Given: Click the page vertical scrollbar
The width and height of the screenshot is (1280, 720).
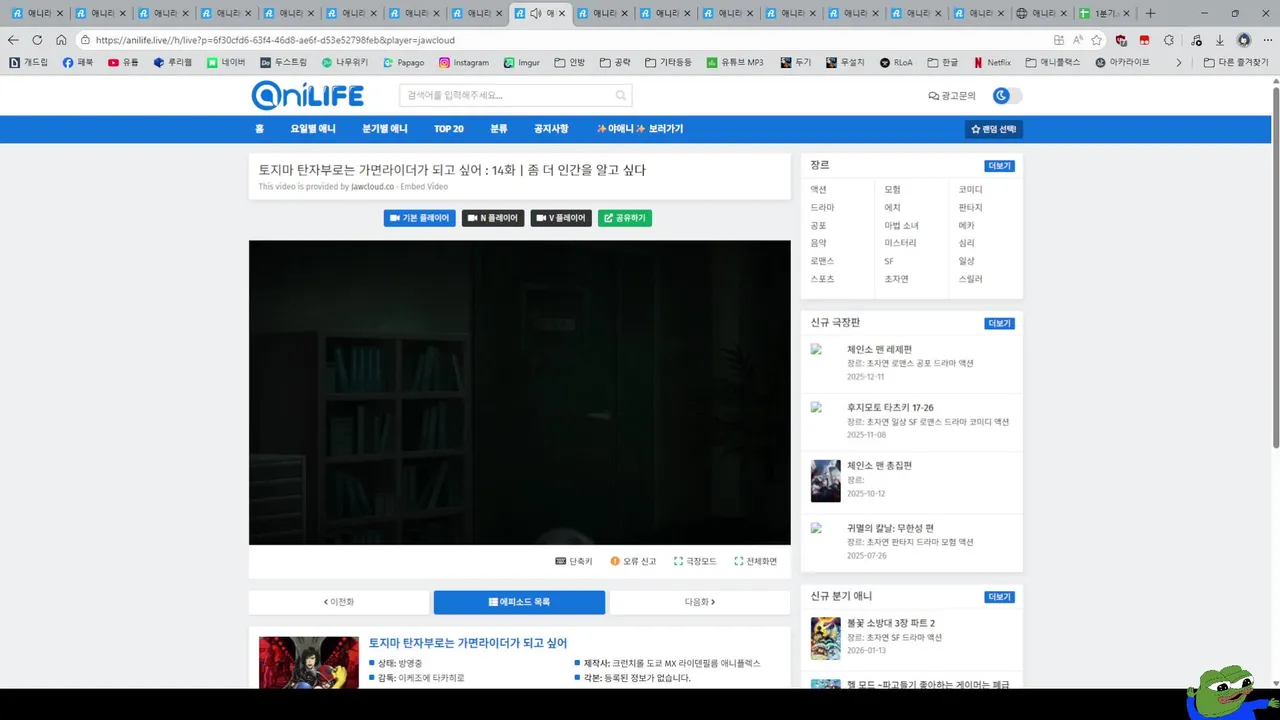Looking at the screenshot, I should (1275, 268).
